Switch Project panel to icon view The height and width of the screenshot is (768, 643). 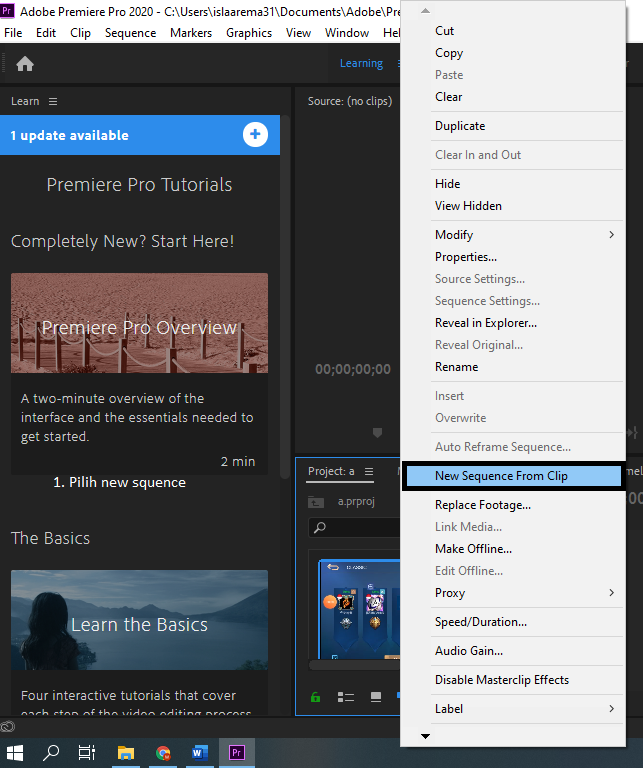coord(376,697)
